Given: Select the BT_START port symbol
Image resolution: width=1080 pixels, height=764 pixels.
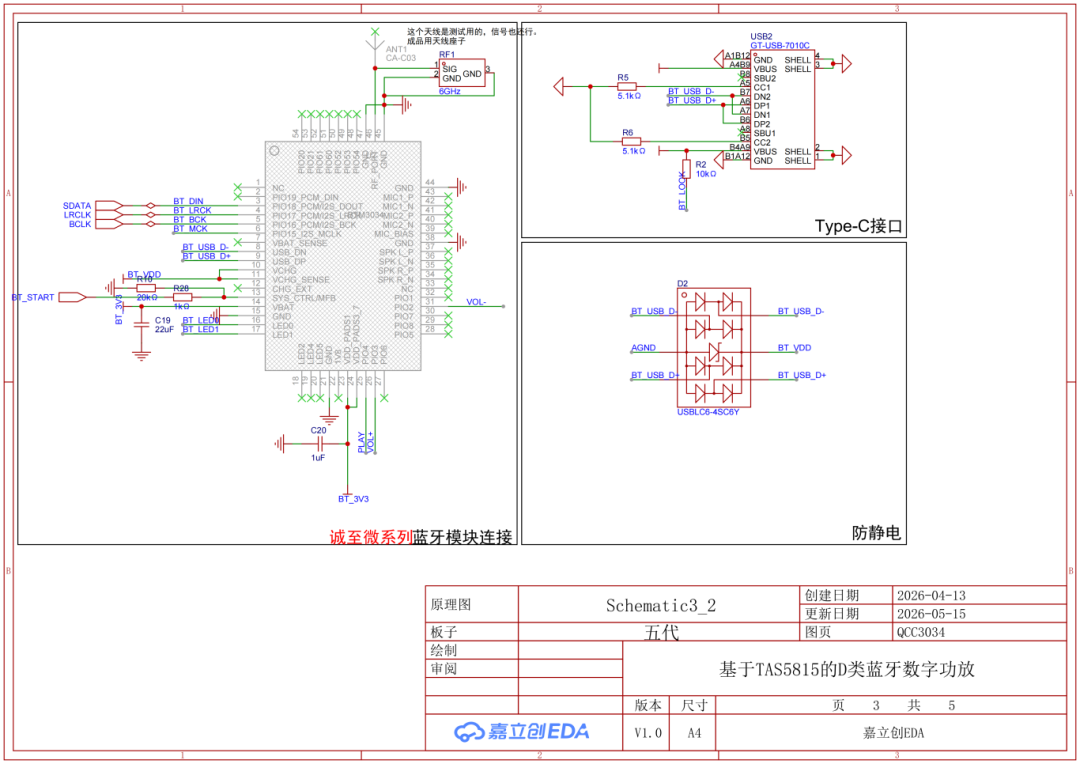Looking at the screenshot, I should point(72,297).
